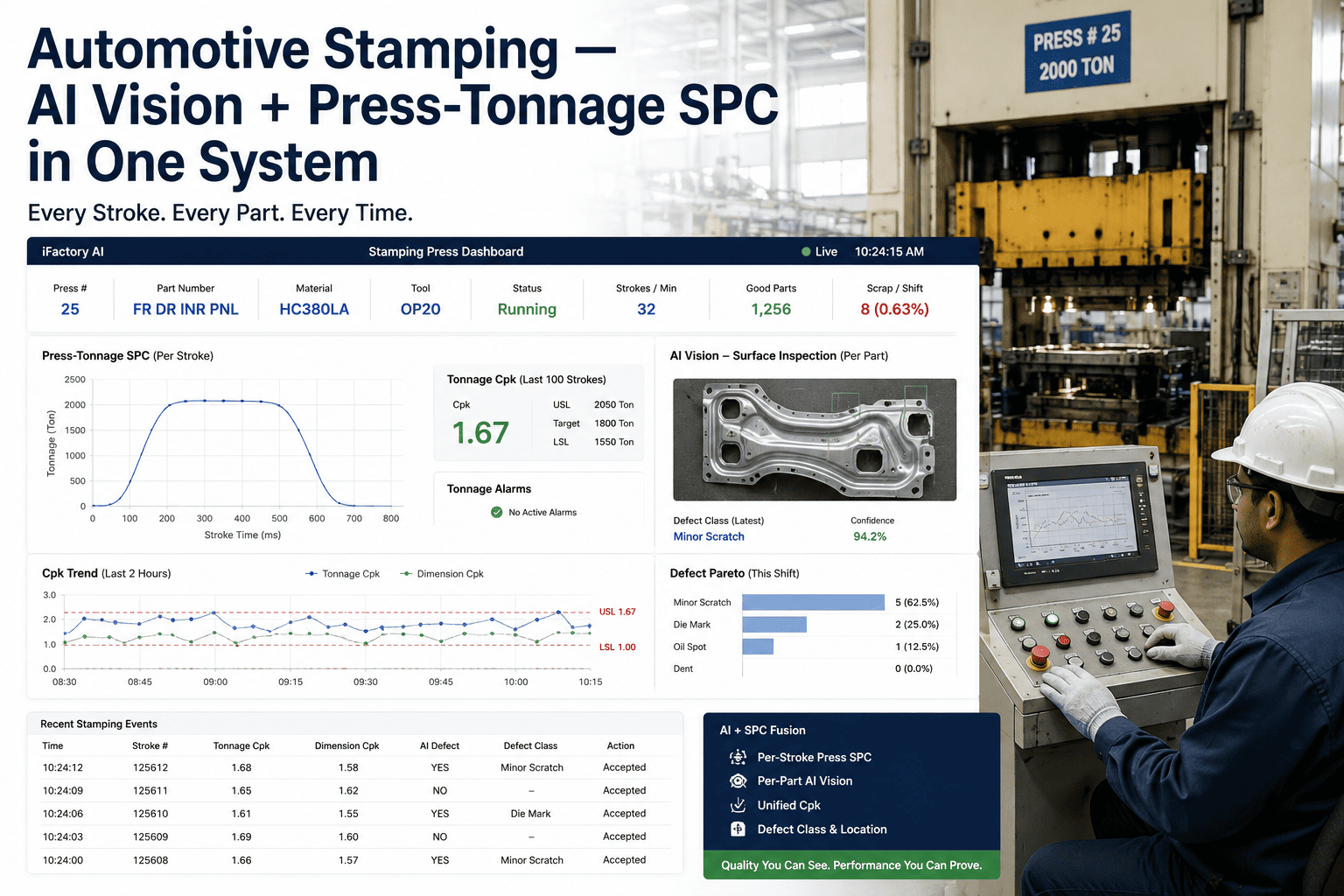Screen dimensions: 1344x896
Task: Click the 10:24:03 event time
Action: pos(63,837)
